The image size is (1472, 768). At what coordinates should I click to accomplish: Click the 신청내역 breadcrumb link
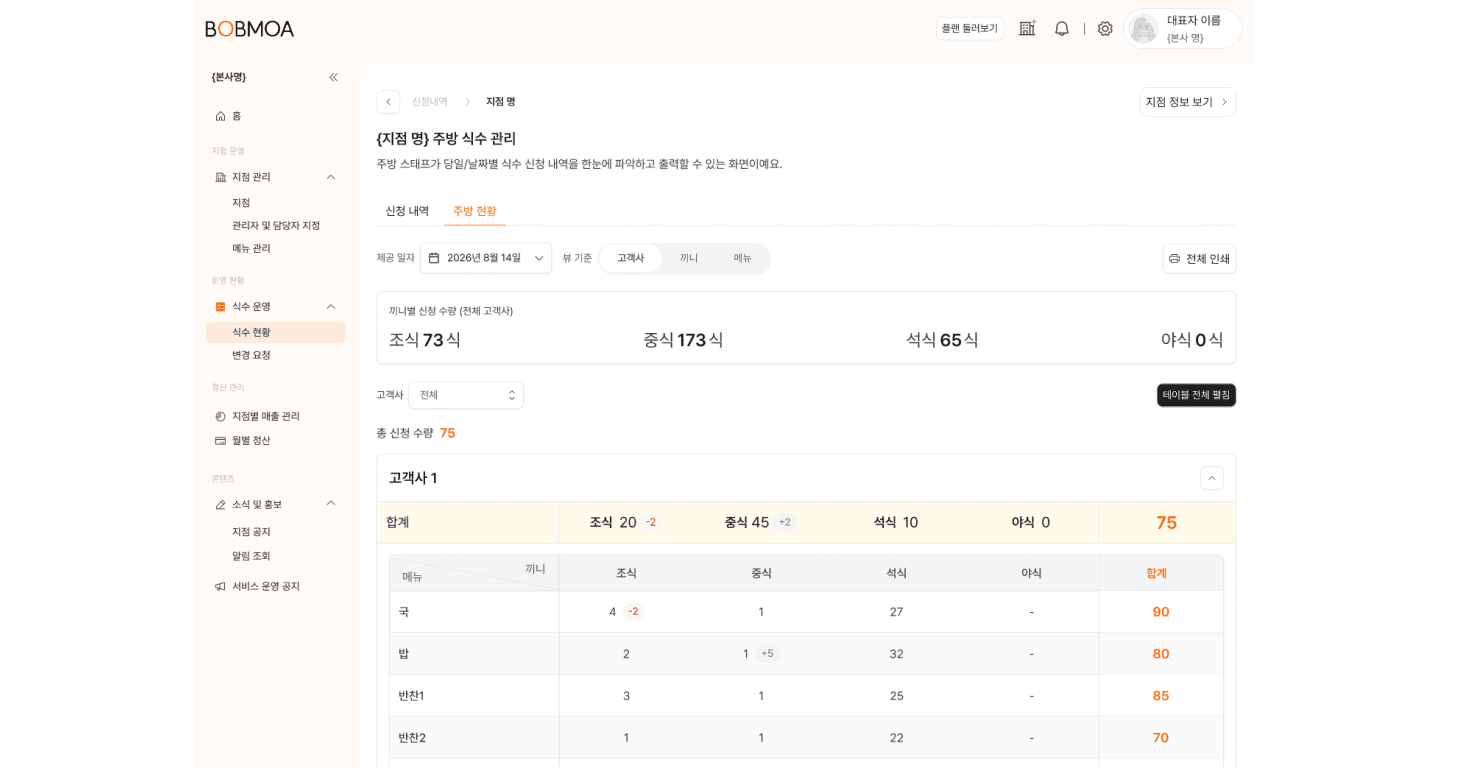[x=430, y=102]
